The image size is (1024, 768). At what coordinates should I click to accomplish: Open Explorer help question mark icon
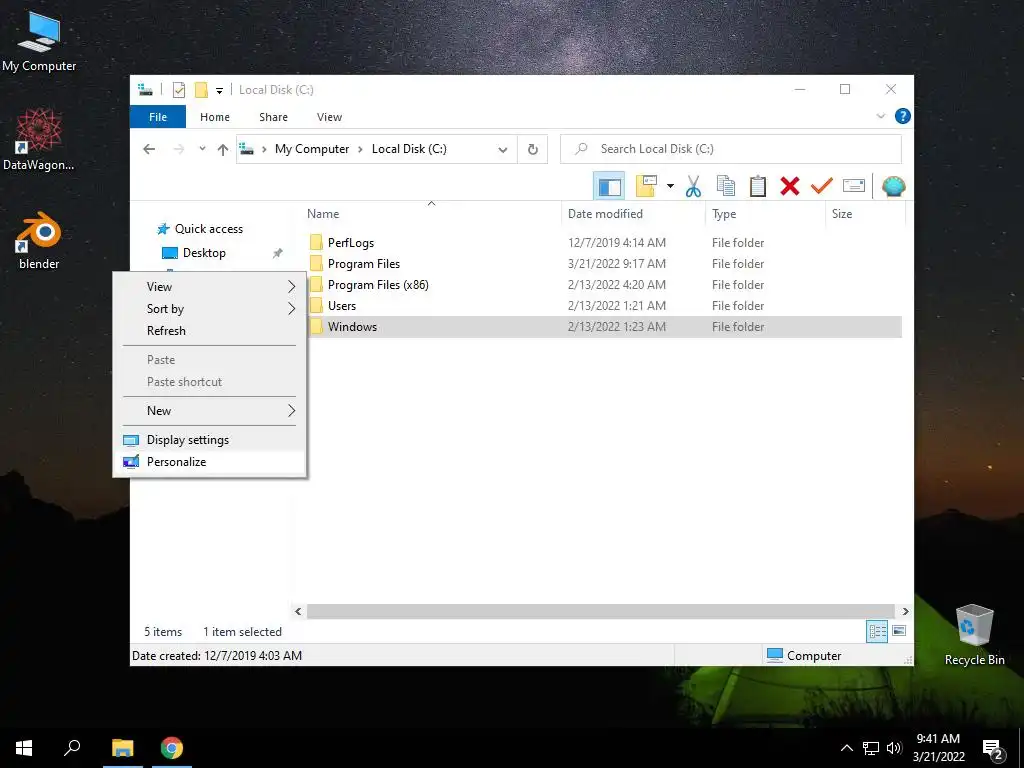903,116
